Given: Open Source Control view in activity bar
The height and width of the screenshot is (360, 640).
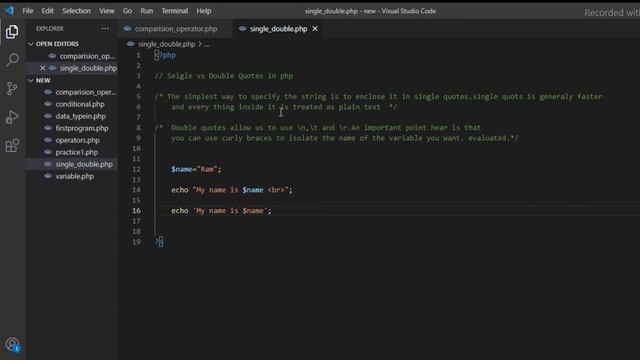Looking at the screenshot, I should (12, 88).
